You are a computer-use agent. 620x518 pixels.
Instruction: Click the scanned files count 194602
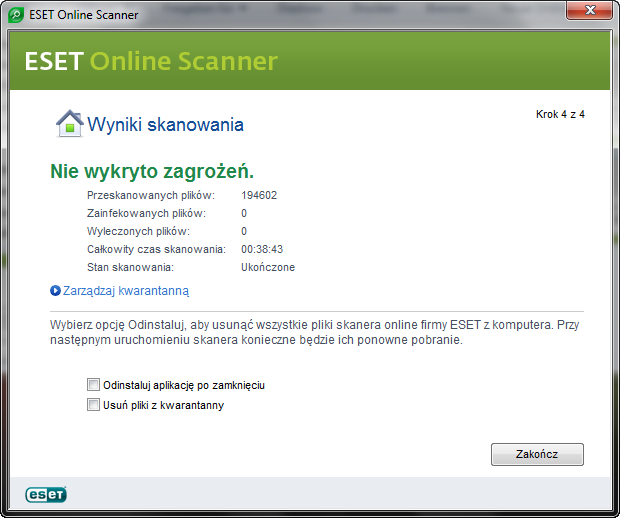point(259,195)
